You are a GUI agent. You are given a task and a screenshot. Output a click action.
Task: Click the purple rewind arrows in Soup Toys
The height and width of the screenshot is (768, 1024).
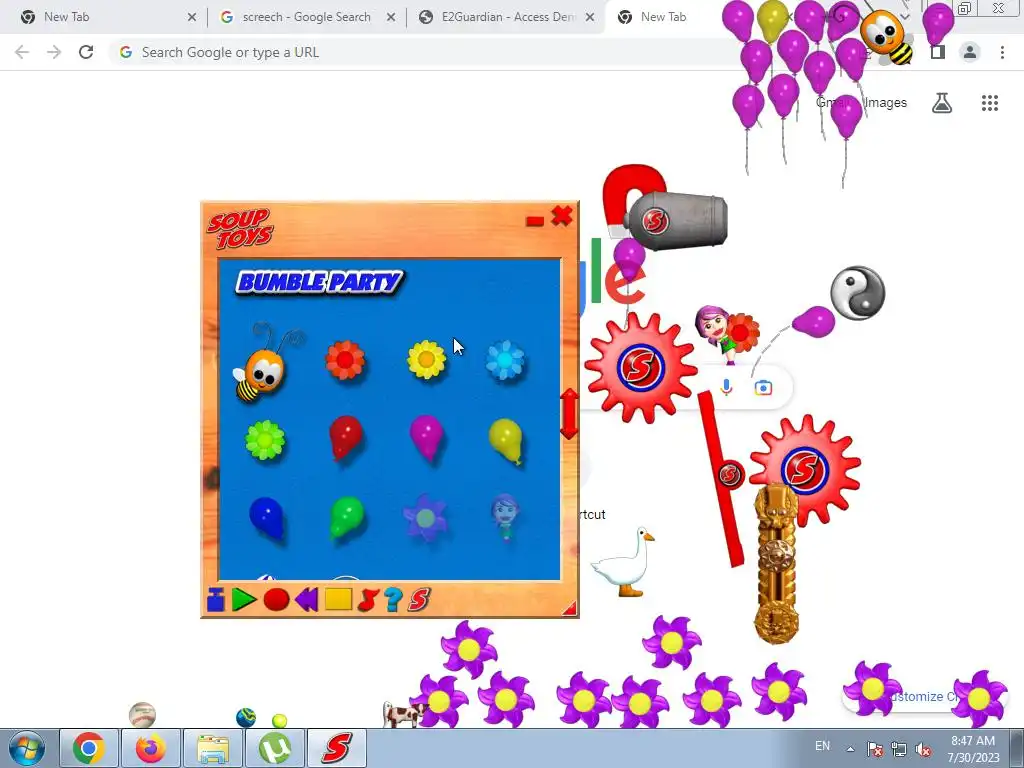tap(306, 600)
